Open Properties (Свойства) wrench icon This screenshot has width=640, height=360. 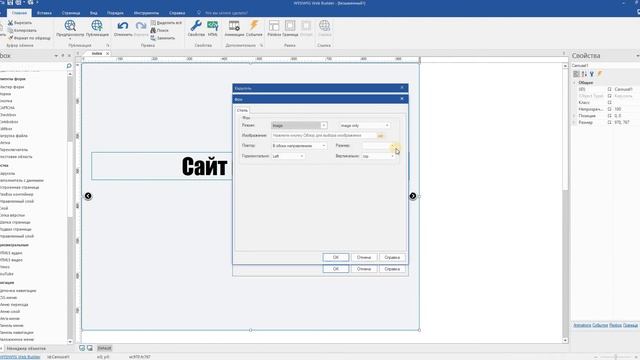pyautogui.click(x=196, y=26)
